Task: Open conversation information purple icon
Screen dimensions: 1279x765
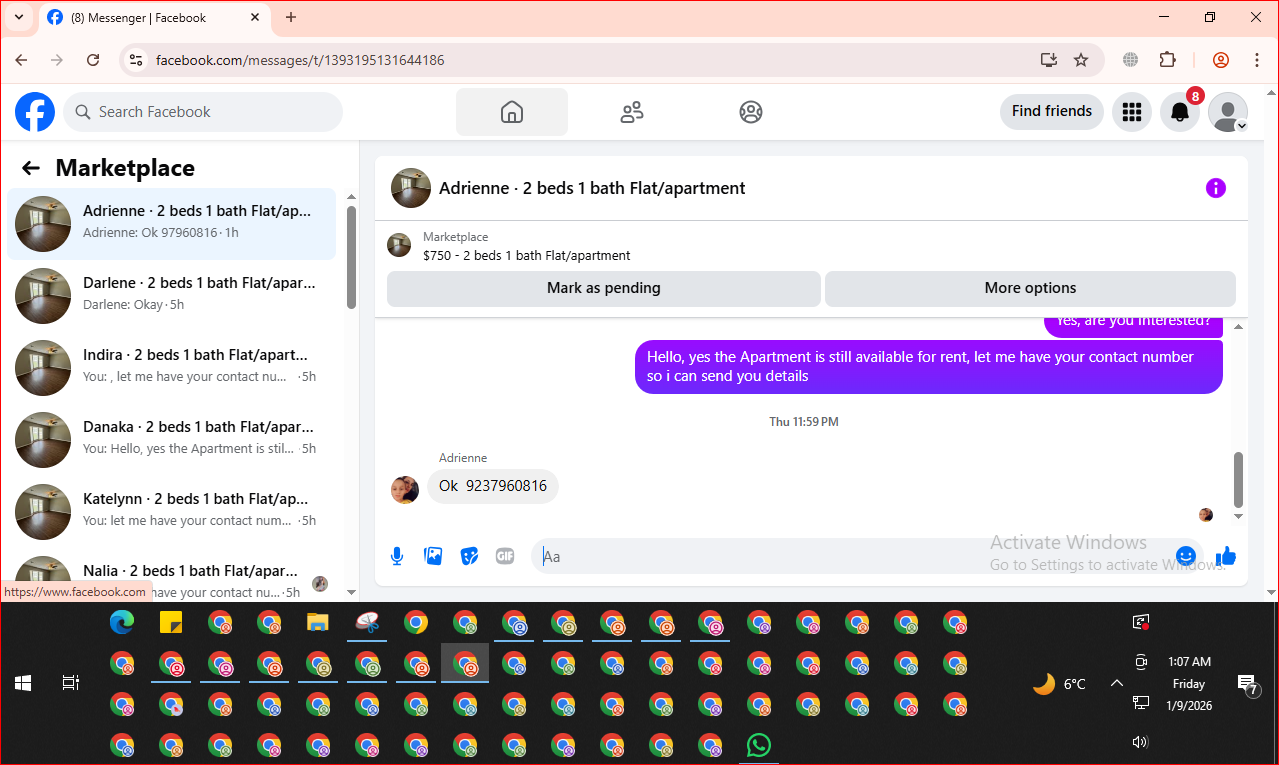Action: [x=1216, y=188]
